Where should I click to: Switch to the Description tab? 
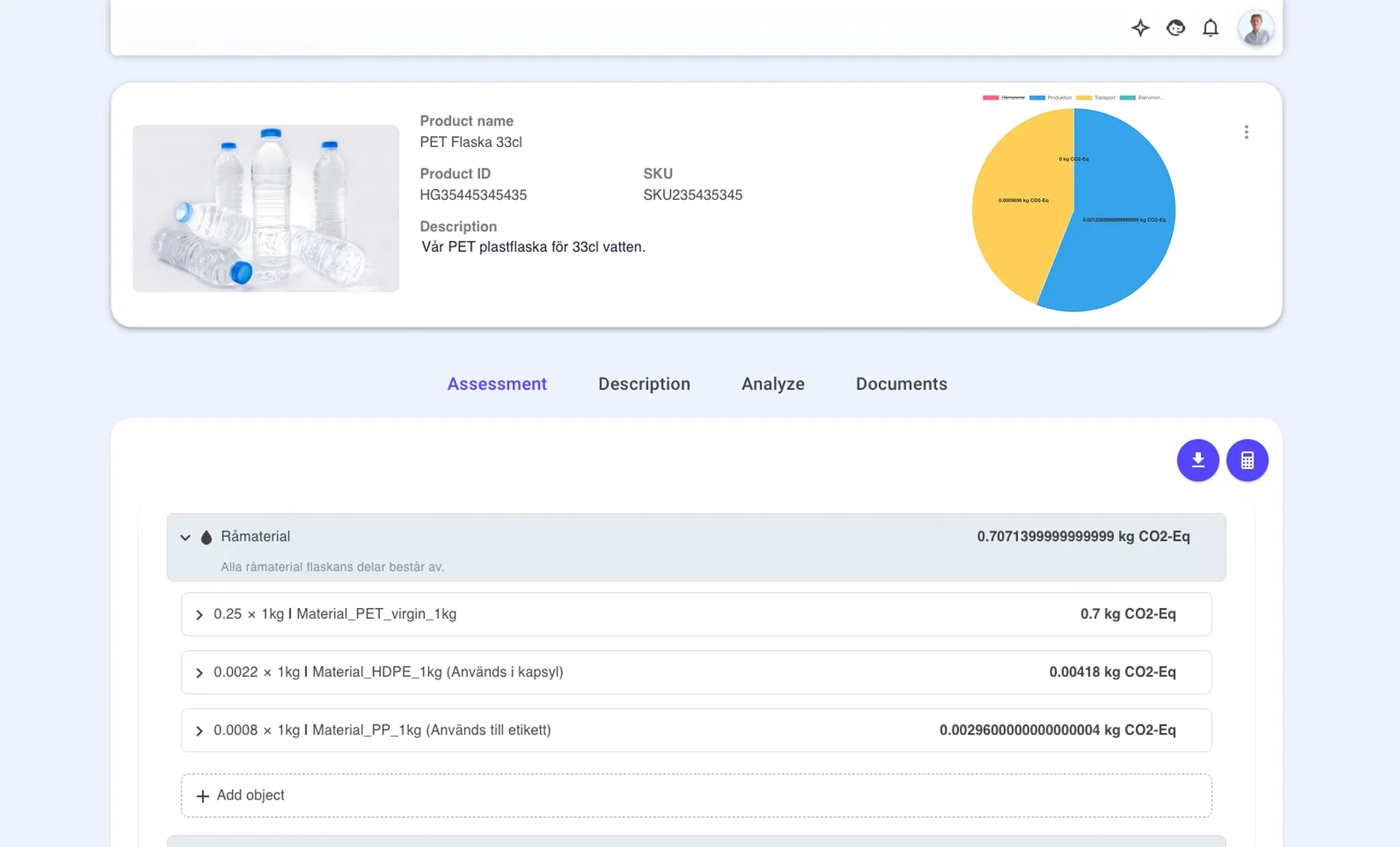[643, 384]
